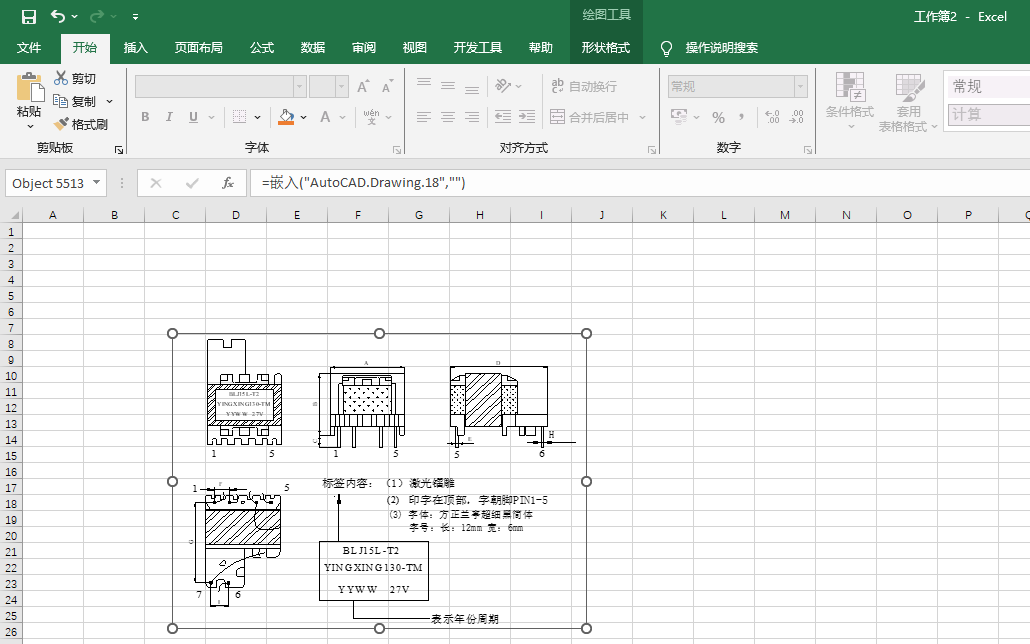Switch to the 视图 ribbon tab
The height and width of the screenshot is (644, 1030).
(x=414, y=47)
